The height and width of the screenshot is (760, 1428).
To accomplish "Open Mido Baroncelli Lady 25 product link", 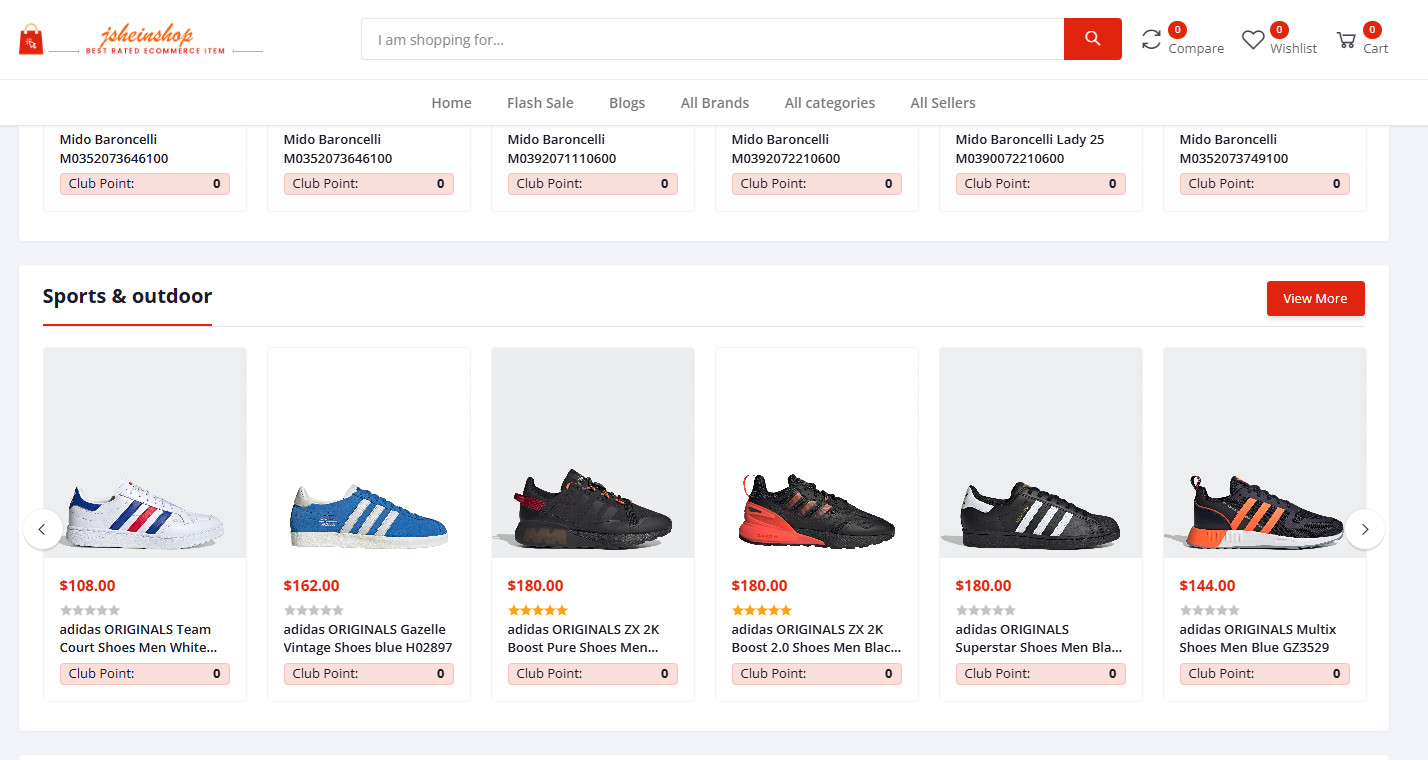I will pyautogui.click(x=1029, y=149).
